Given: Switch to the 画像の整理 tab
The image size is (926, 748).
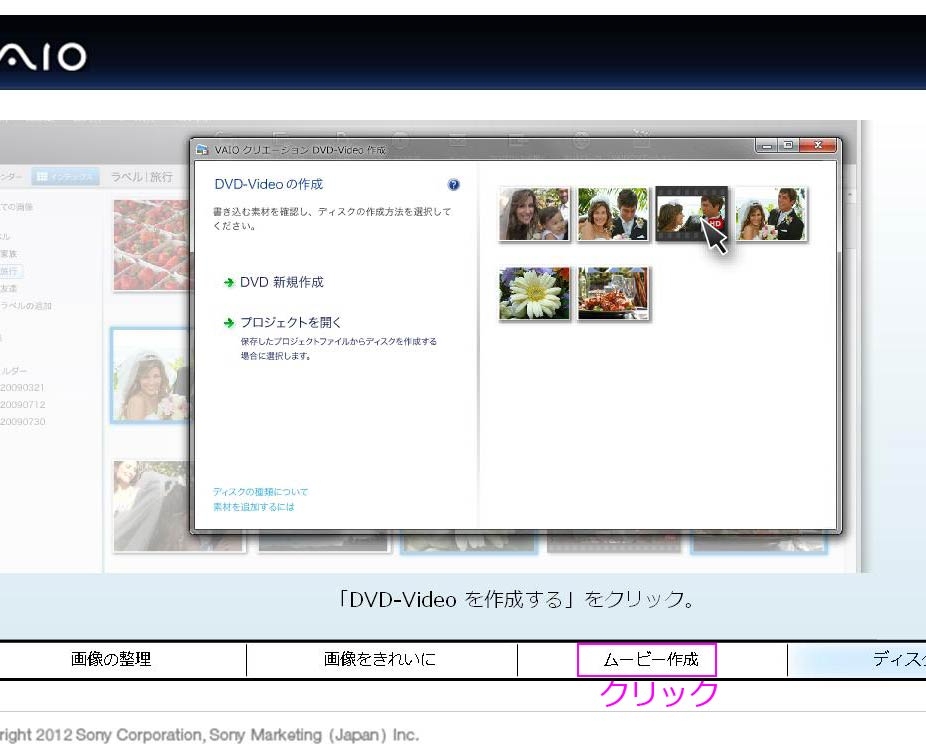Looking at the screenshot, I should (111, 660).
